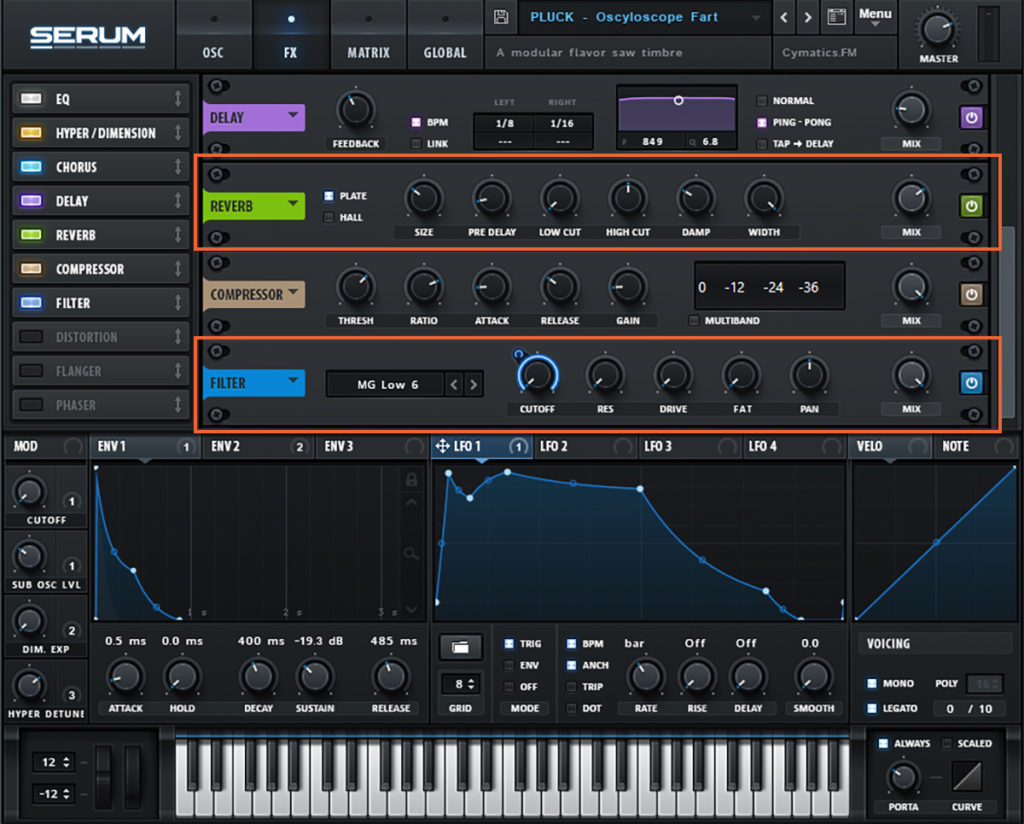This screenshot has width=1024, height=824.
Task: Click the ENV 1 zoom magnifier icon
Action: point(411,554)
